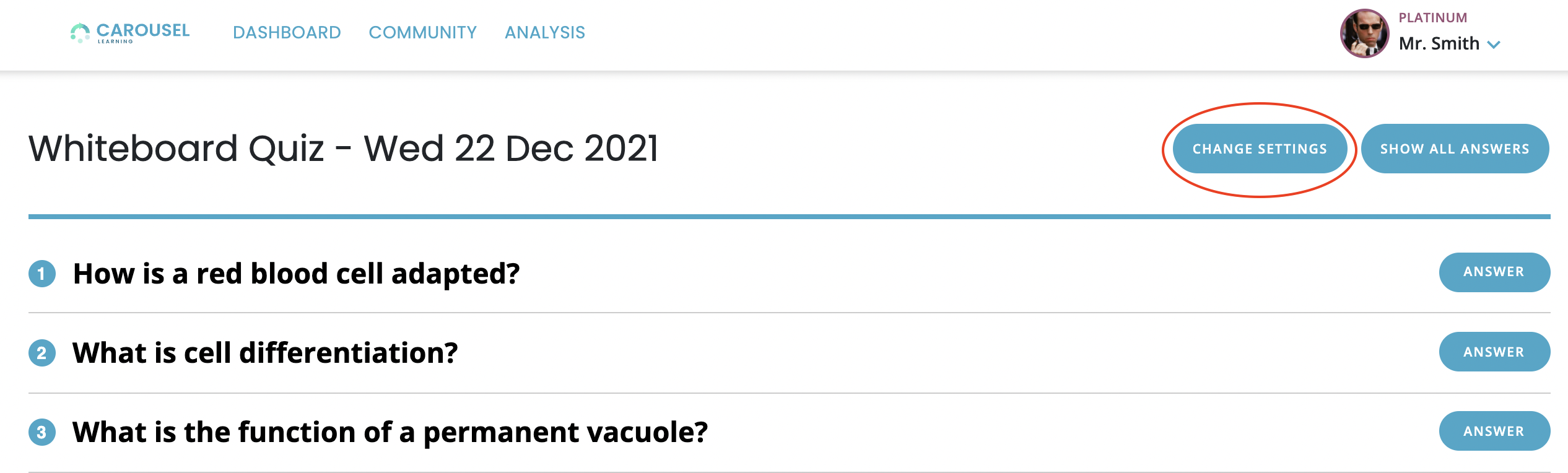The image size is (1568, 473).
Task: Select the permanent vacuole question text
Action: click(x=390, y=432)
